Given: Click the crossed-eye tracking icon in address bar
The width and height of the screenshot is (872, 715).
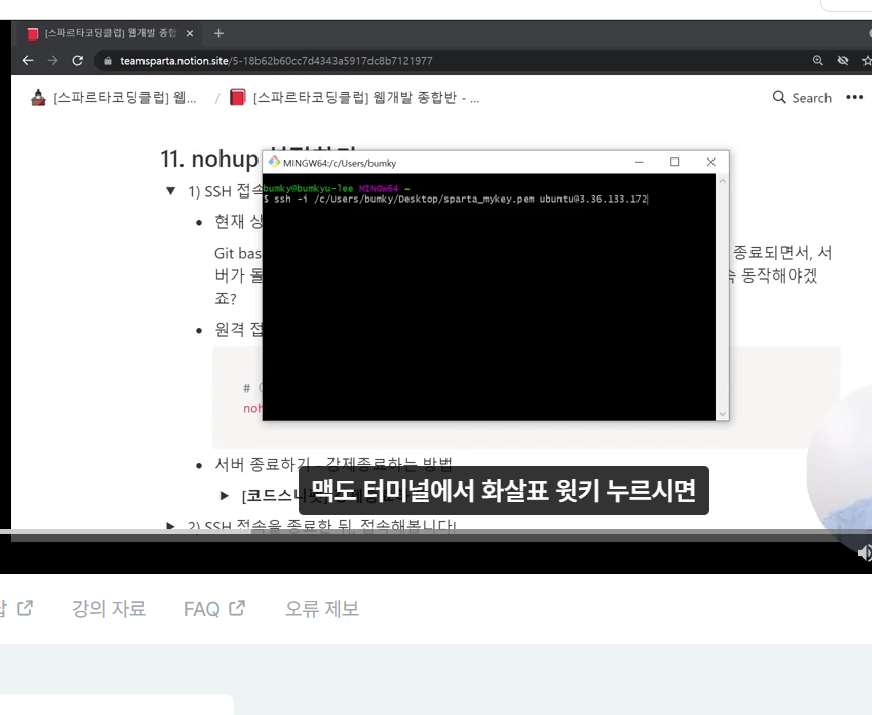Looking at the screenshot, I should pyautogui.click(x=843, y=61).
